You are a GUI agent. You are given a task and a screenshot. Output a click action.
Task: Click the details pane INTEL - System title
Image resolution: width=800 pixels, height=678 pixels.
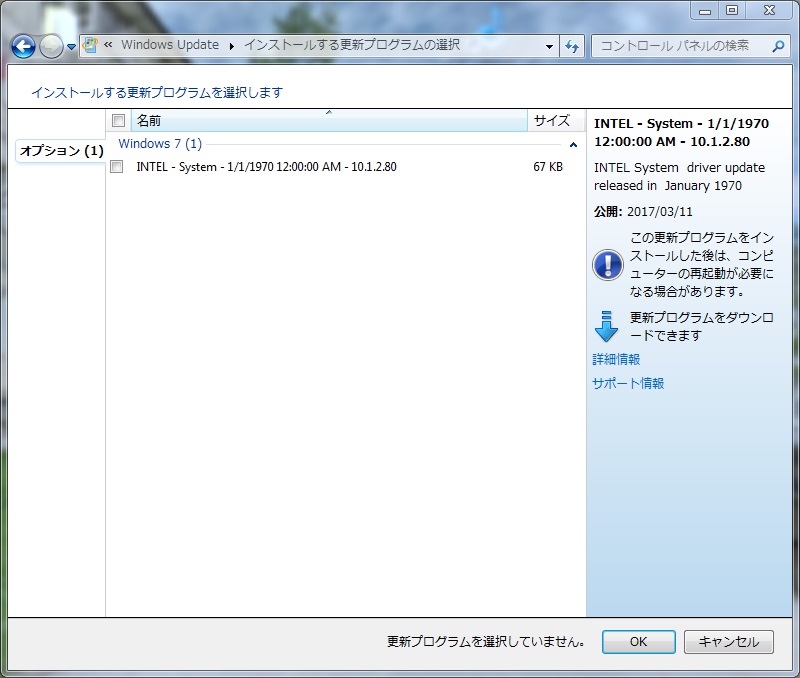pyautogui.click(x=681, y=133)
